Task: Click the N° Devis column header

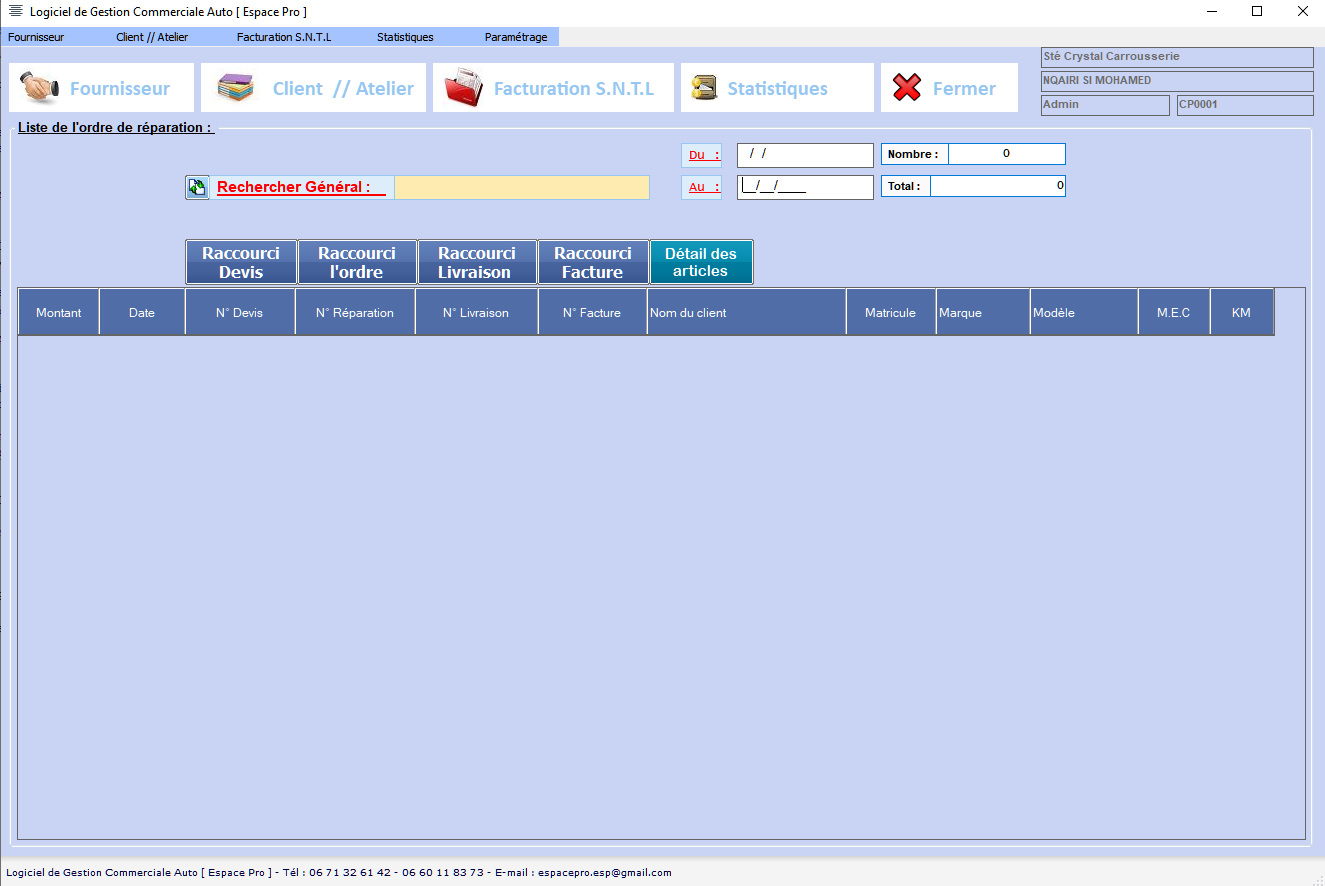Action: (x=240, y=312)
